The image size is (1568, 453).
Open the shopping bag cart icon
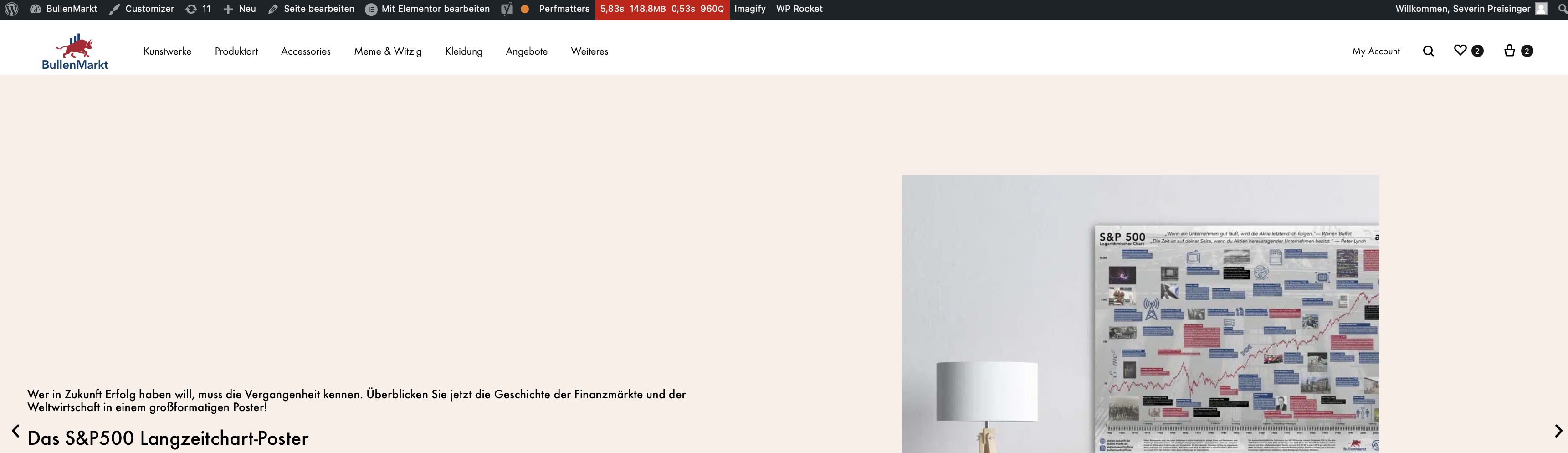1510,51
